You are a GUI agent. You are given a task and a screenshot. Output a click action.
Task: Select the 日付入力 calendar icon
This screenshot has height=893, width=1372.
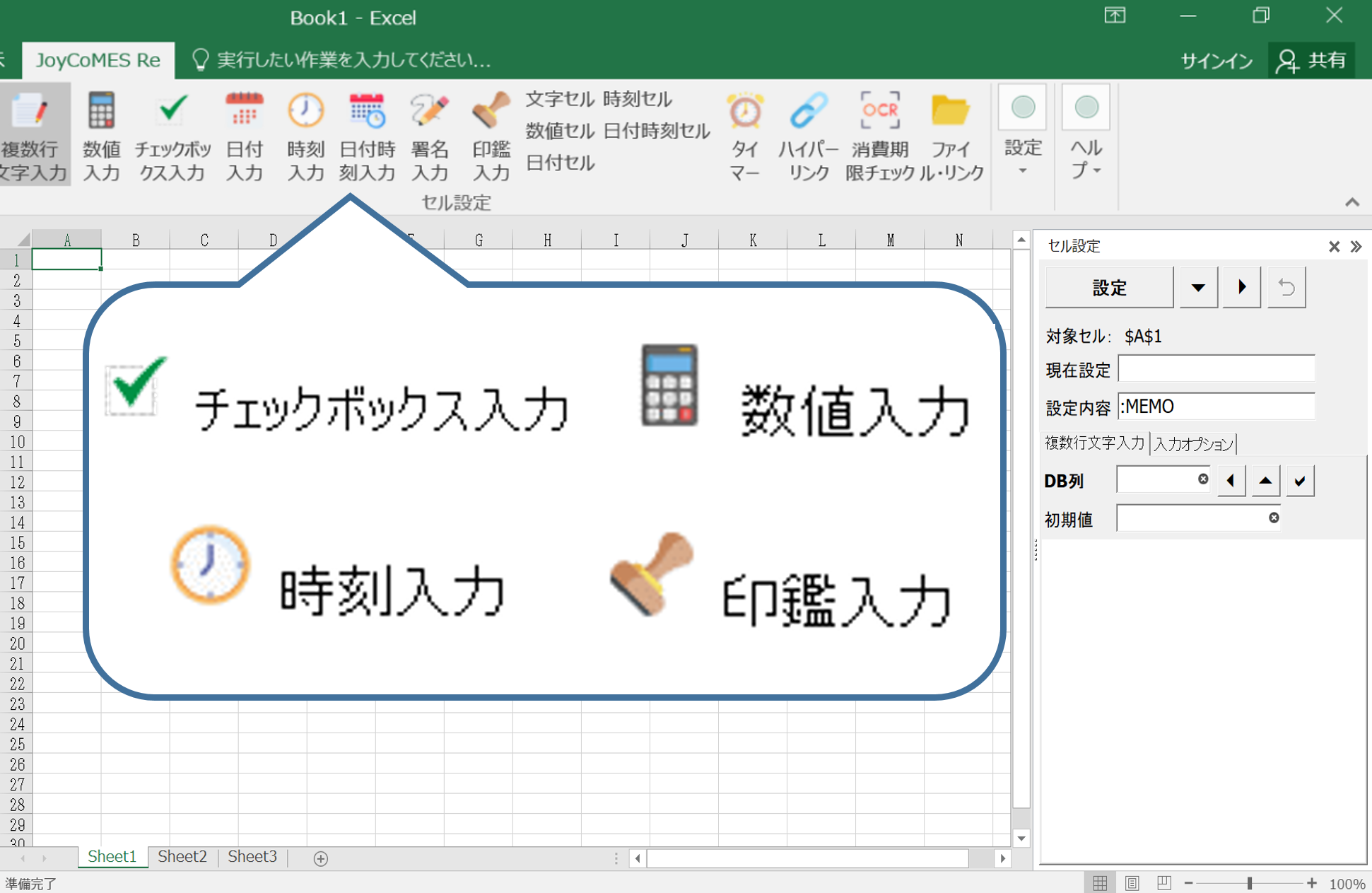click(x=244, y=111)
